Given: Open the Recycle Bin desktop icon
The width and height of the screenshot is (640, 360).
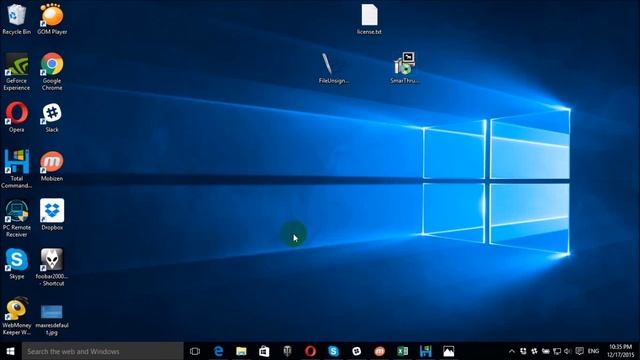Looking at the screenshot, I should pos(16,19).
